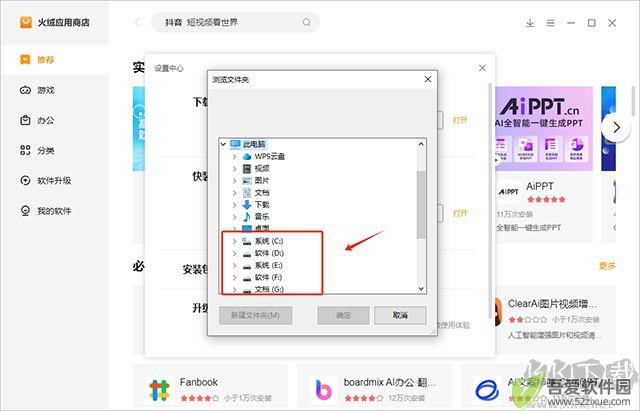Open the AiPPT app title
640x411 pixels.
click(x=540, y=186)
